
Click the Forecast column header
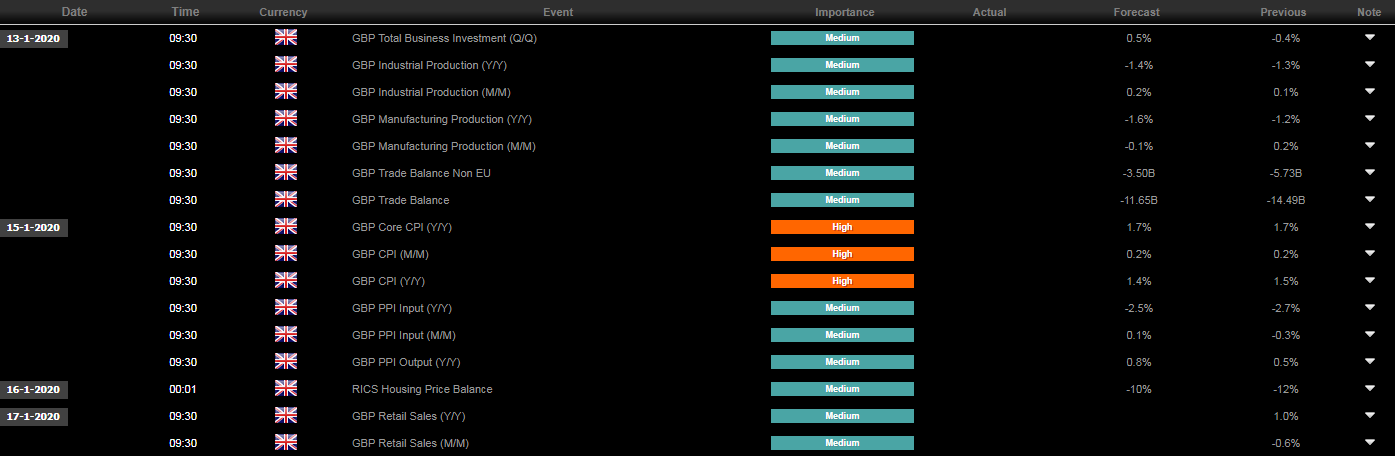1136,12
